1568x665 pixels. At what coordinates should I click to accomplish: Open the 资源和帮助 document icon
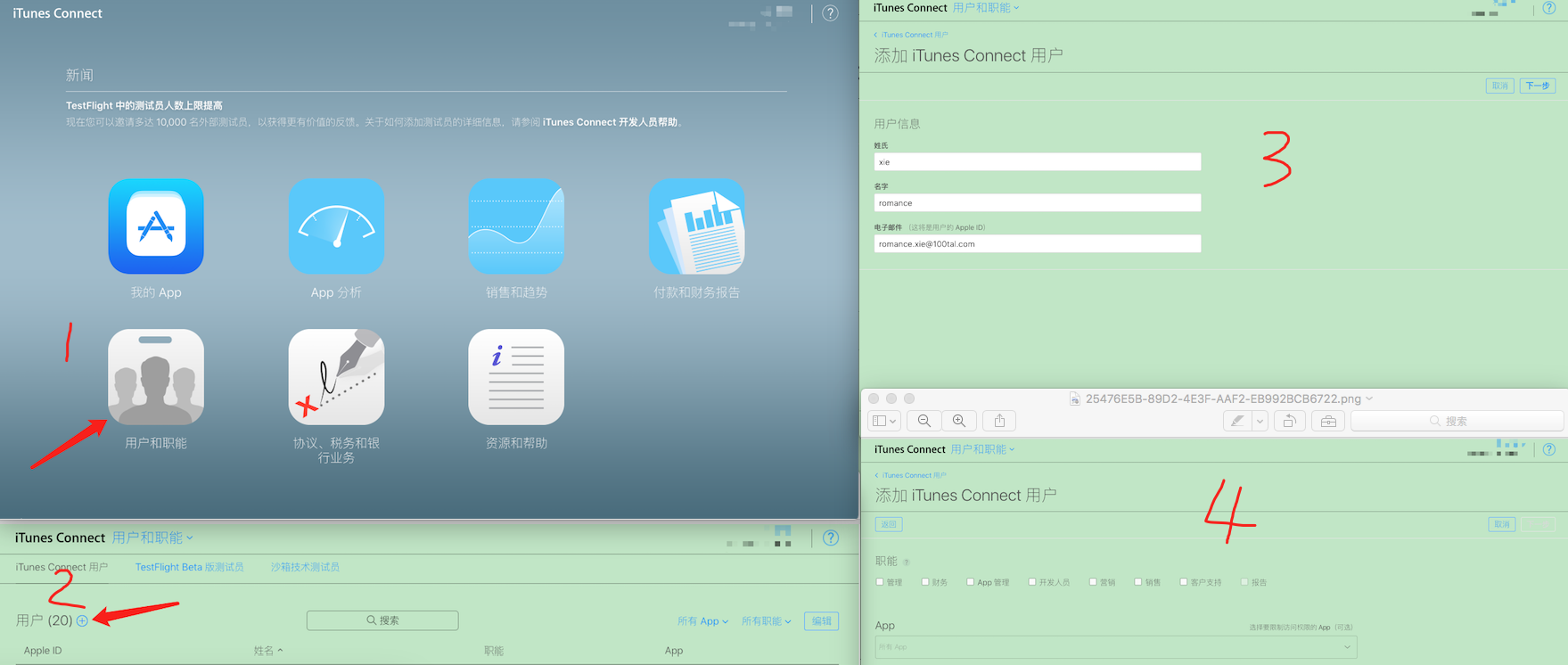point(516,377)
